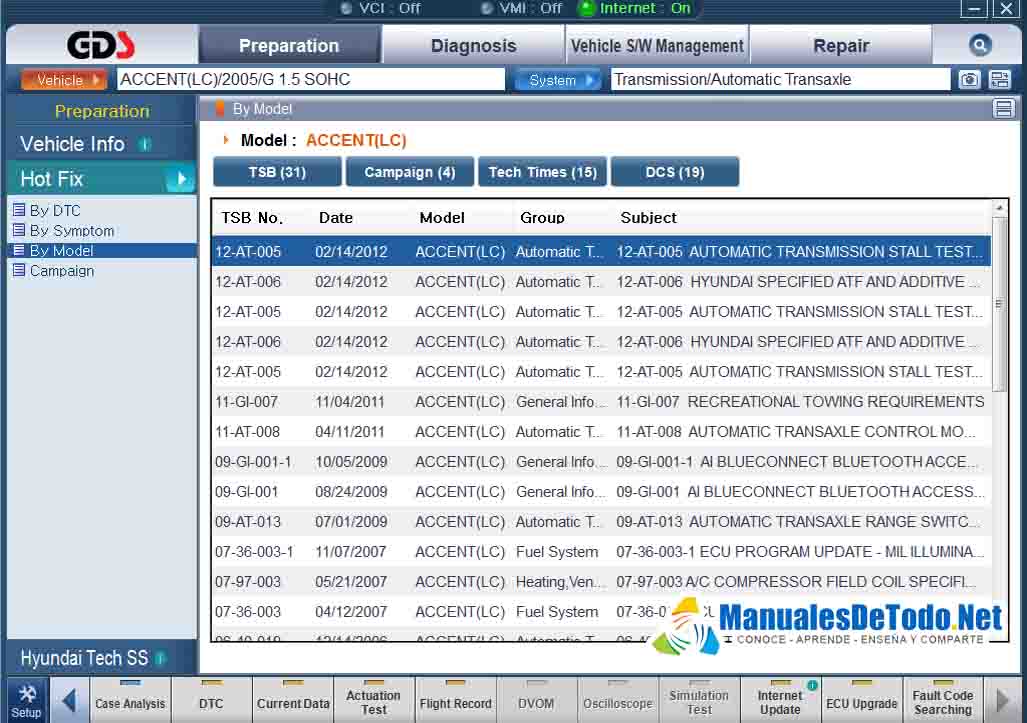The width and height of the screenshot is (1027, 723).
Task: Open Oscilloscope tool
Action: [618, 701]
